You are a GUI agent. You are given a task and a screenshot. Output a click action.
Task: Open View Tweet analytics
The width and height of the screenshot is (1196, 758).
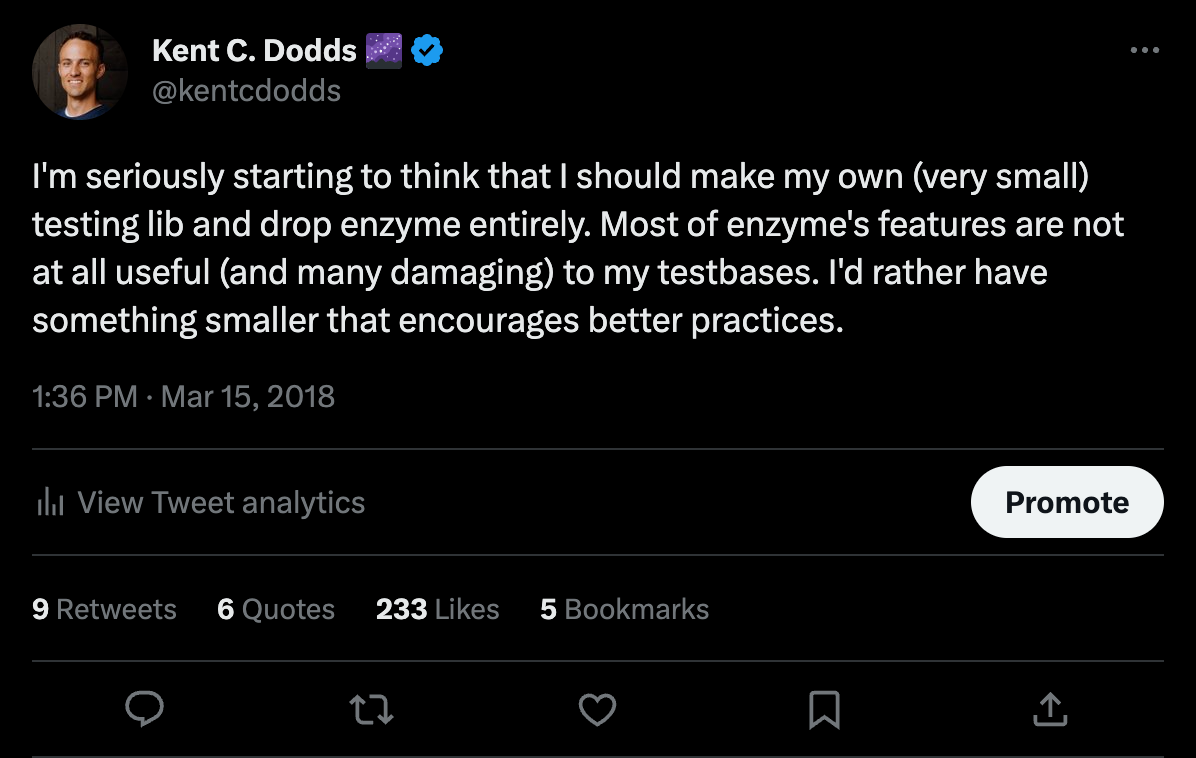(221, 502)
